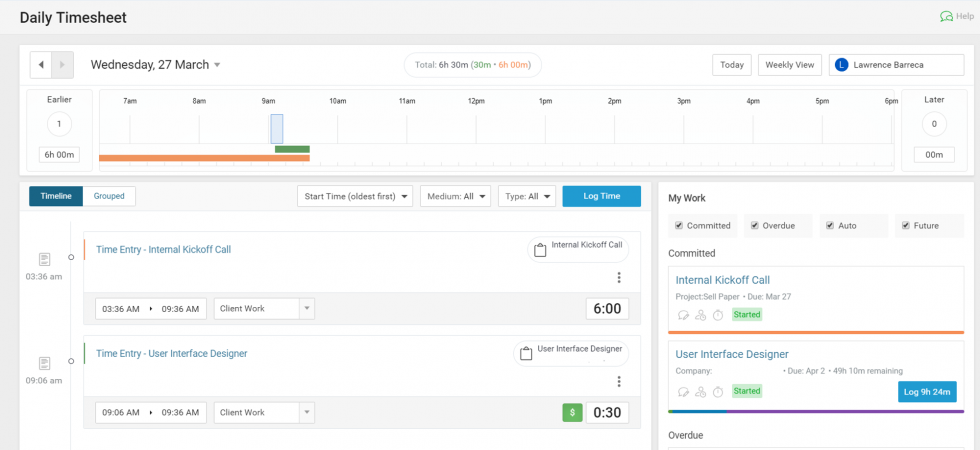Click the green time bar on the timeline

click(292, 149)
